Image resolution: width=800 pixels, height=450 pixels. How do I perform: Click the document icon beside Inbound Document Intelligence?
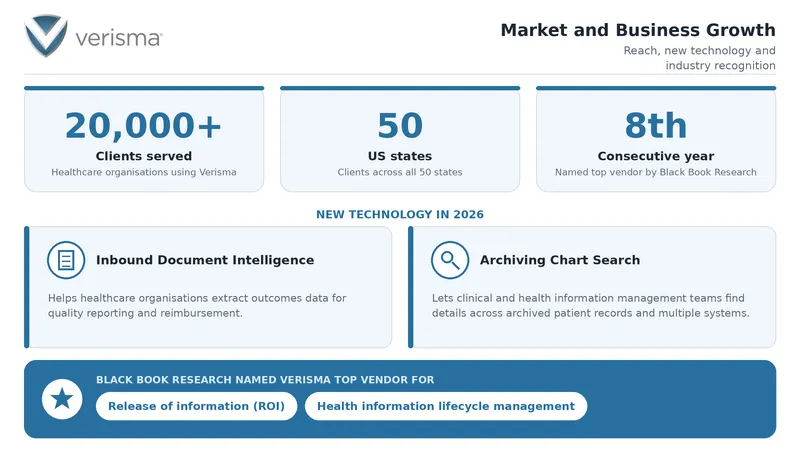coord(66,260)
